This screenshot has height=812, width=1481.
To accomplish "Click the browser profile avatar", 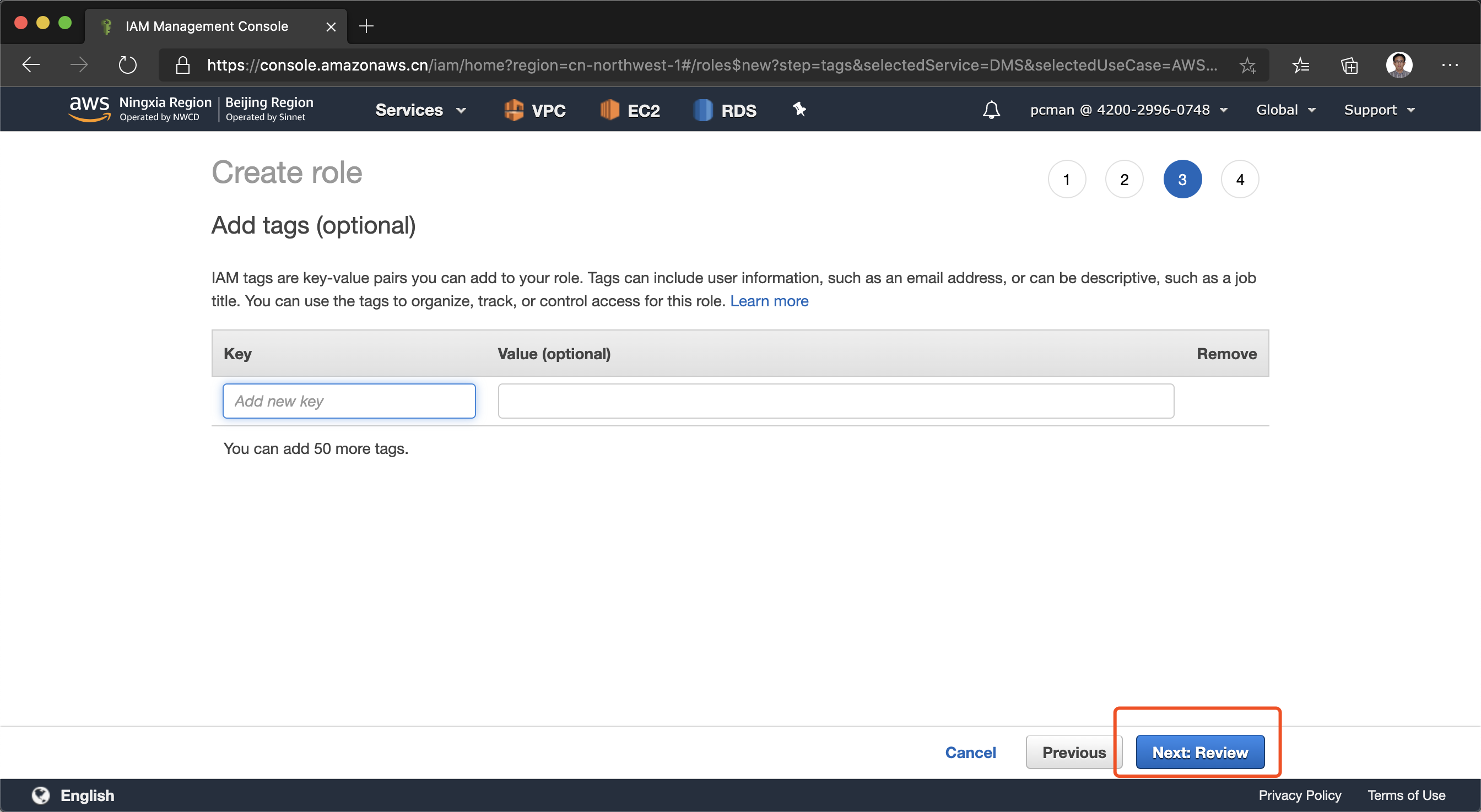I will click(1399, 65).
